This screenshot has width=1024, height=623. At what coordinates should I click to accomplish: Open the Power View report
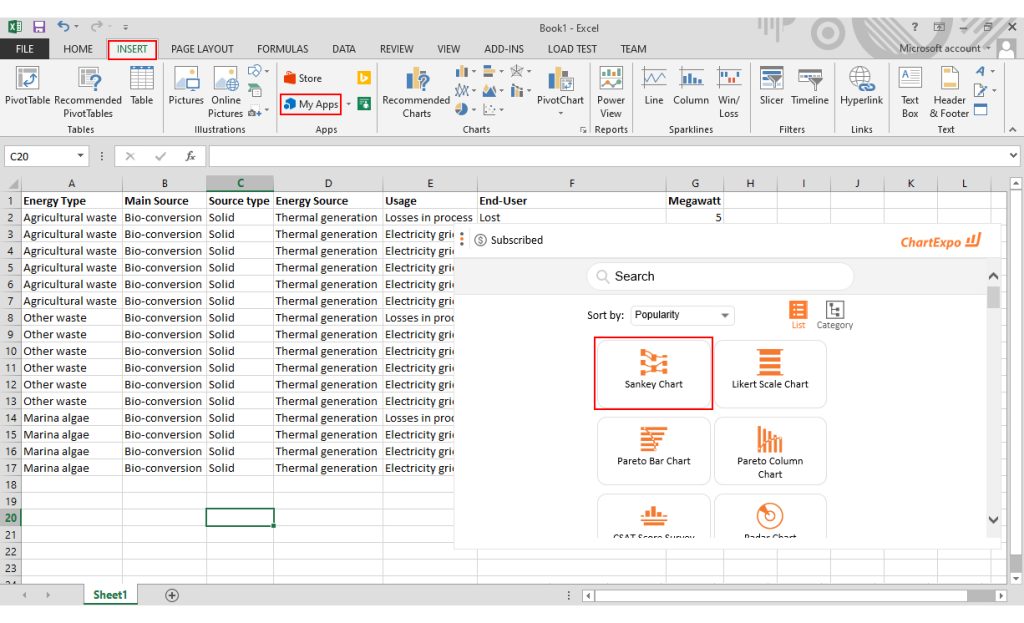pos(610,91)
